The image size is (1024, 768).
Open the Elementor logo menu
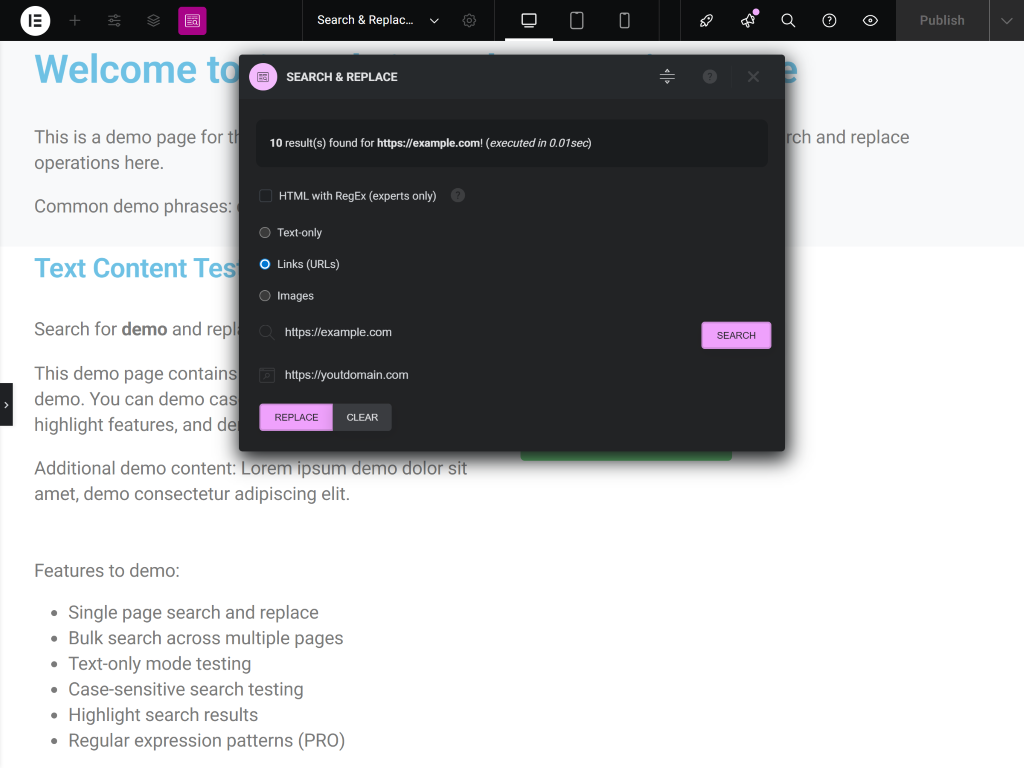(x=35, y=20)
